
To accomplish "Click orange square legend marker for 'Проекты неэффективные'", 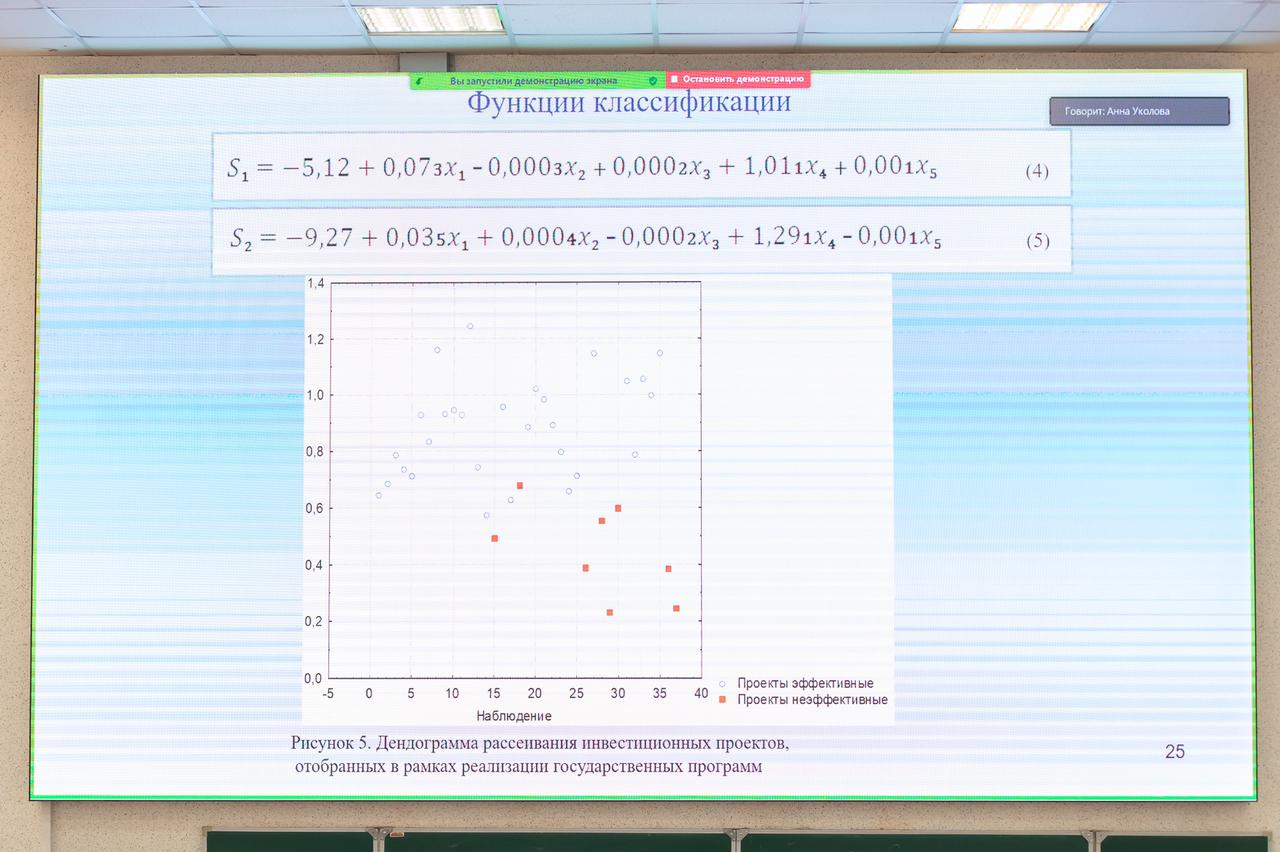I will click(x=722, y=700).
